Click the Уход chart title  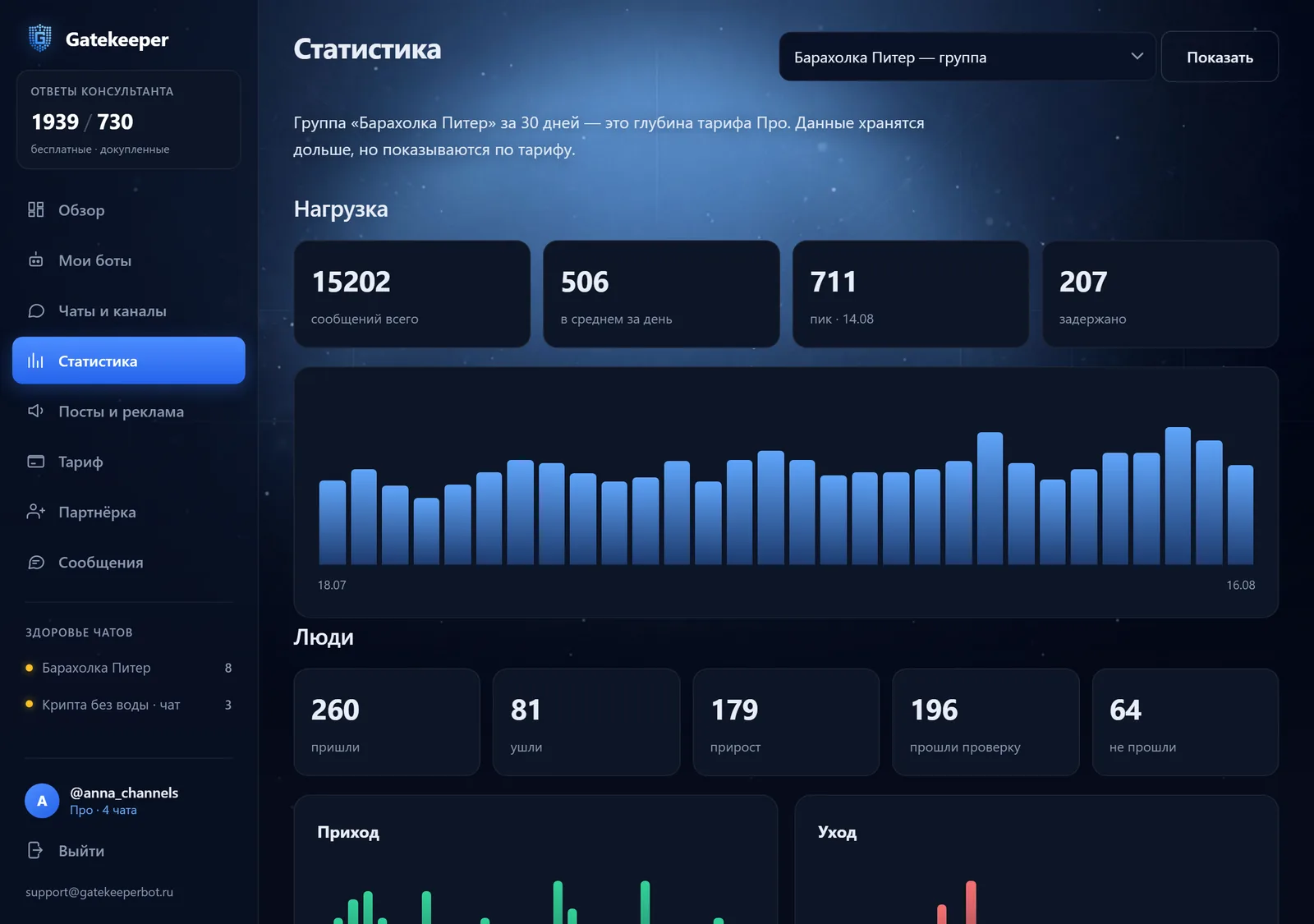[837, 832]
